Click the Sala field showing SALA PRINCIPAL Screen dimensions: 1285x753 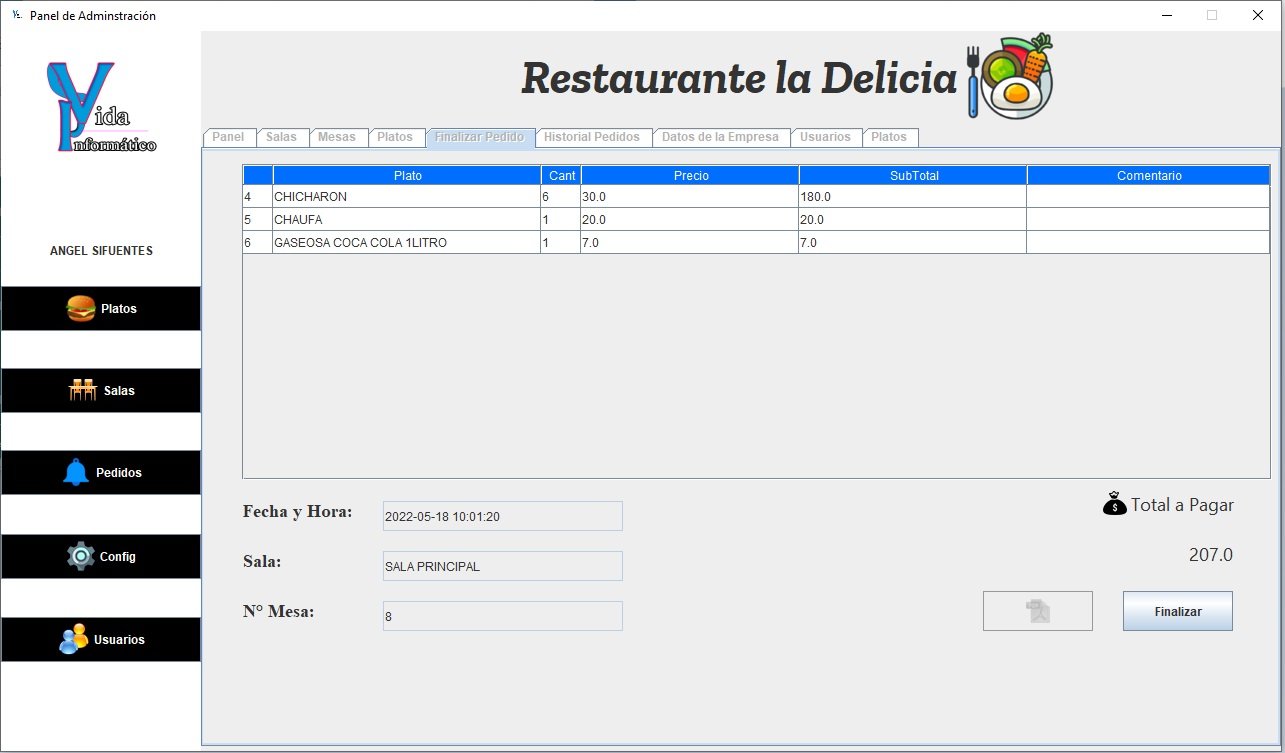[503, 566]
